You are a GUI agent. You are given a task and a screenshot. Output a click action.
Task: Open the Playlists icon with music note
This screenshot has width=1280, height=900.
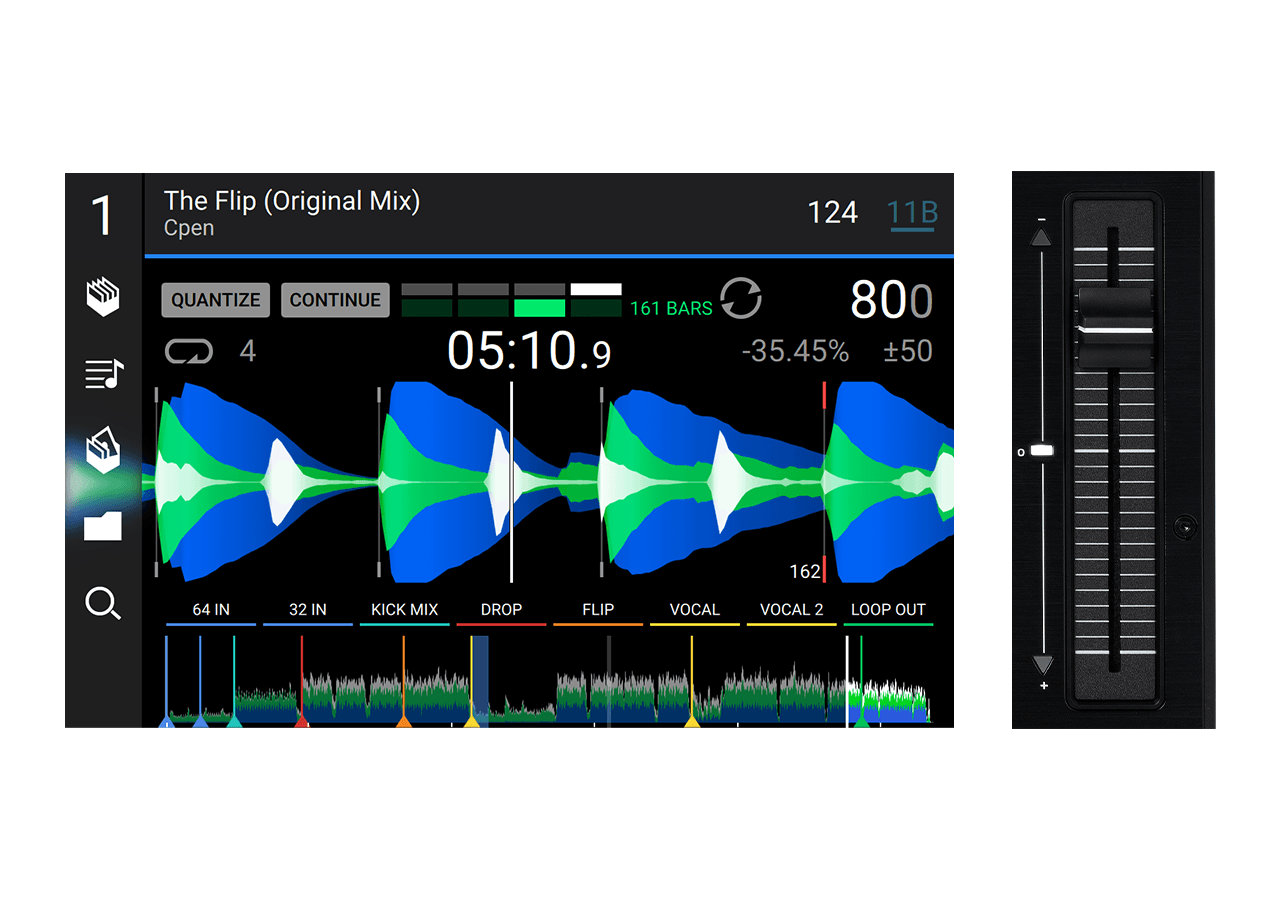(103, 374)
